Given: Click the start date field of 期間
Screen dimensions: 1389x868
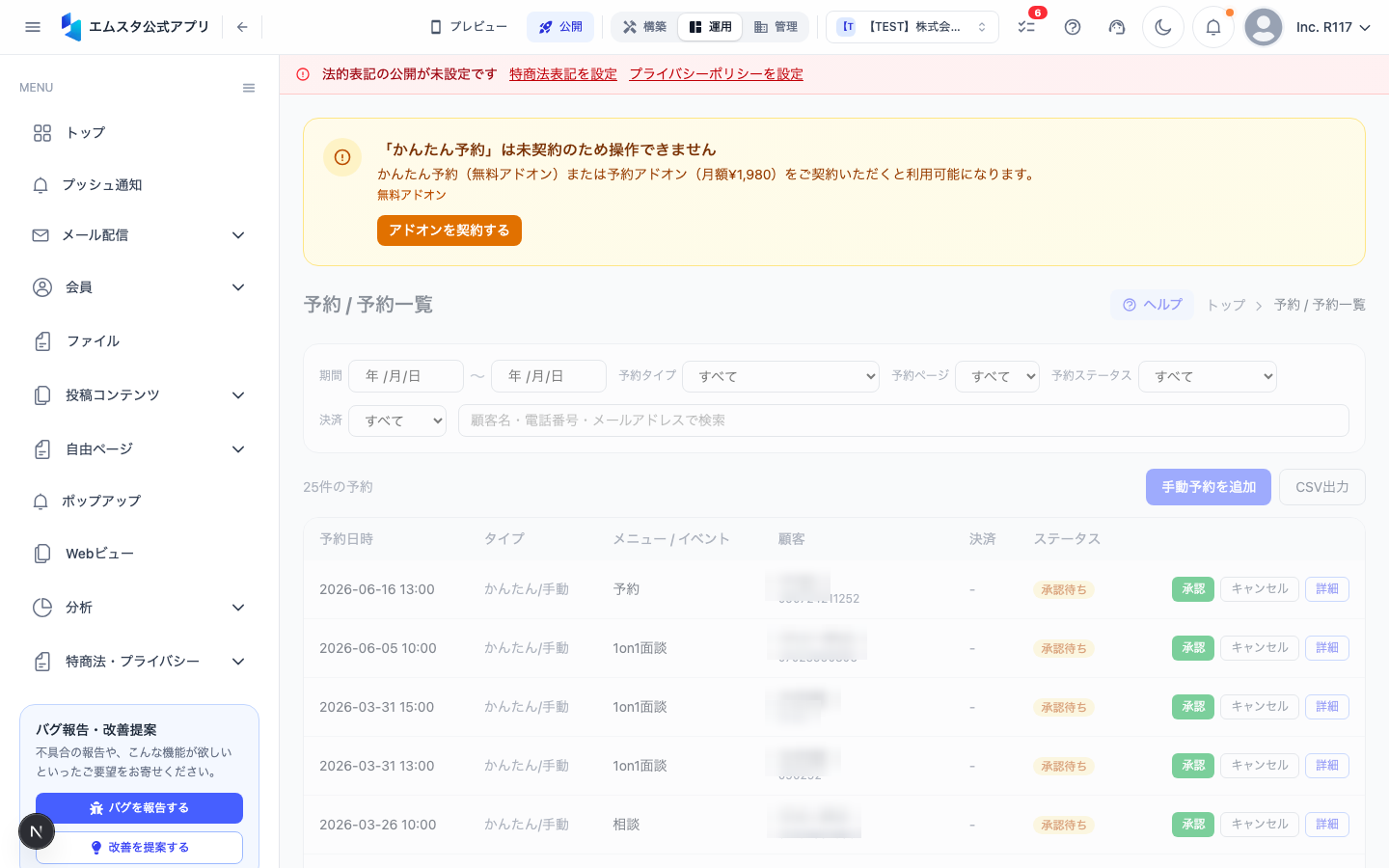Looking at the screenshot, I should pyautogui.click(x=406, y=376).
